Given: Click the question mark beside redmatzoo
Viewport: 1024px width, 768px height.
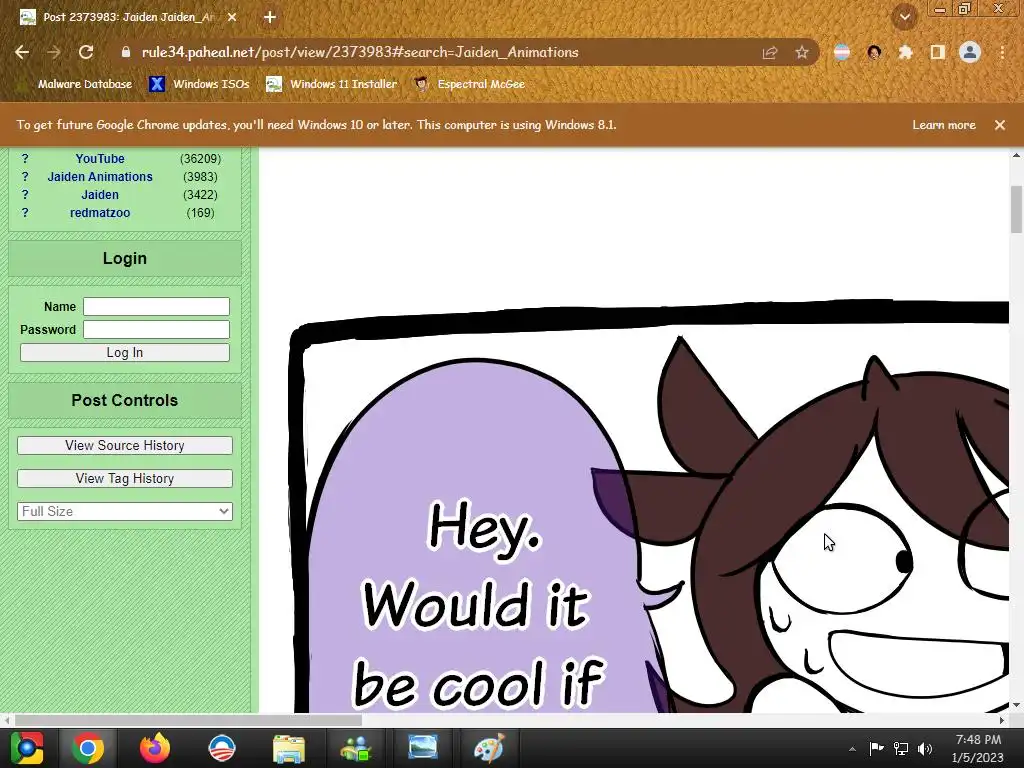Looking at the screenshot, I should 25,213.
